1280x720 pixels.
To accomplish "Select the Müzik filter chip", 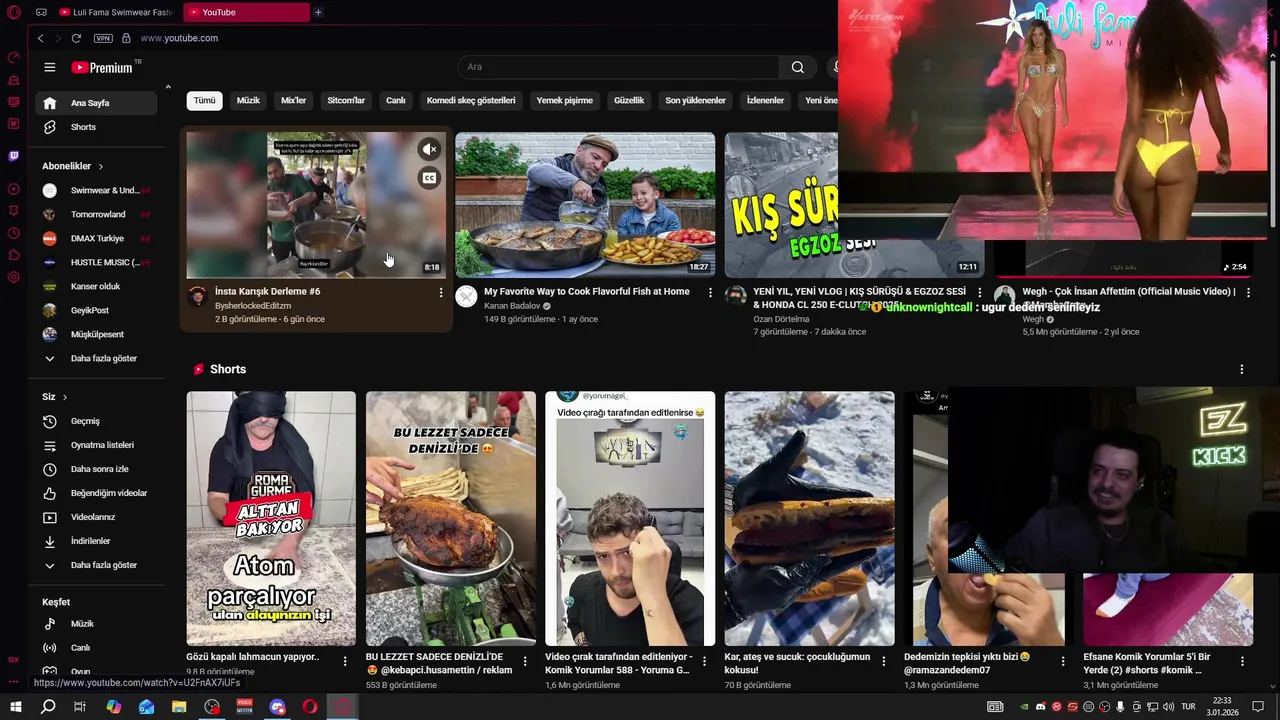I will (248, 100).
